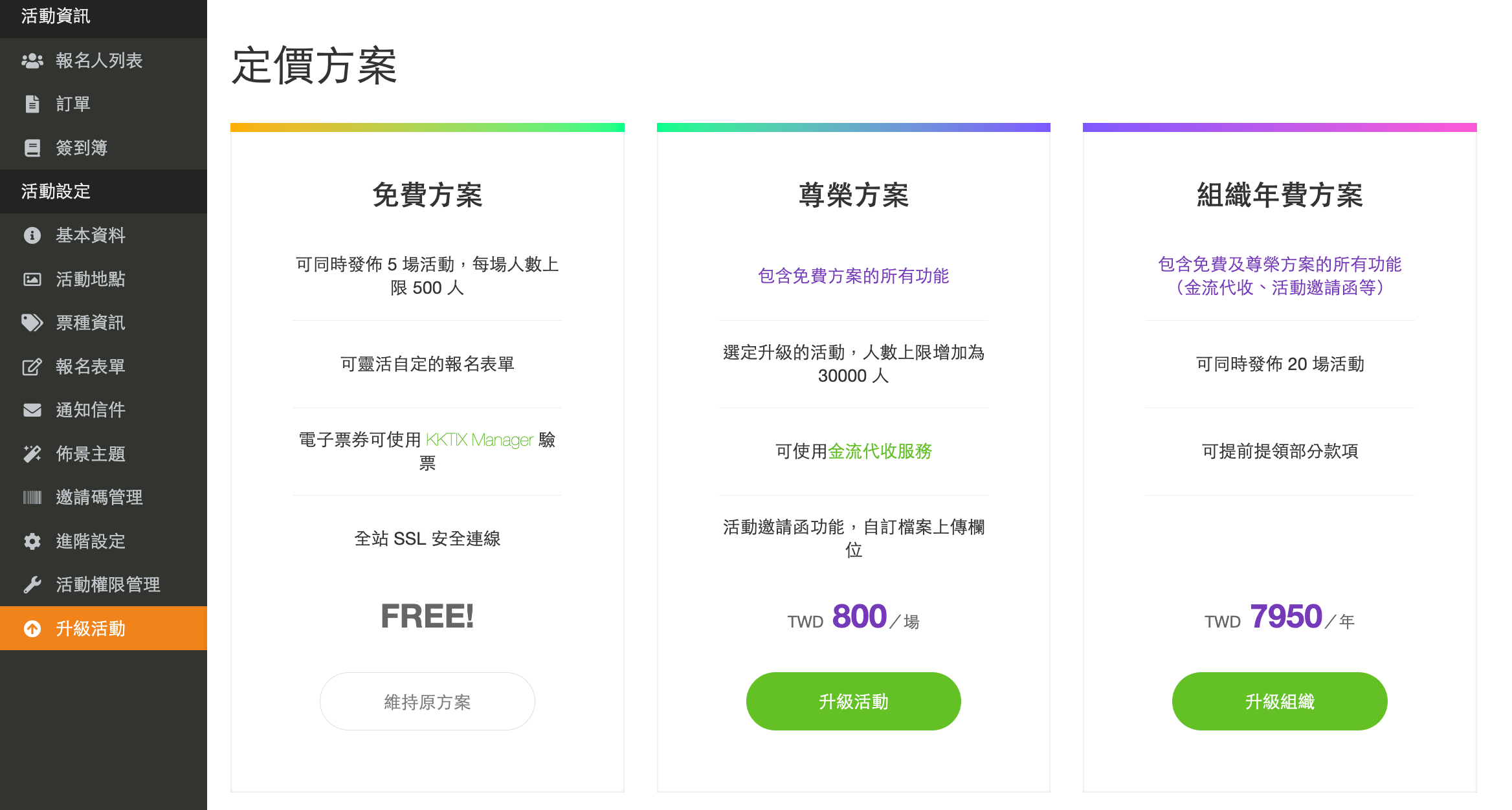Select 活動權限管理 in the sidebar
The height and width of the screenshot is (810, 1512).
107,585
